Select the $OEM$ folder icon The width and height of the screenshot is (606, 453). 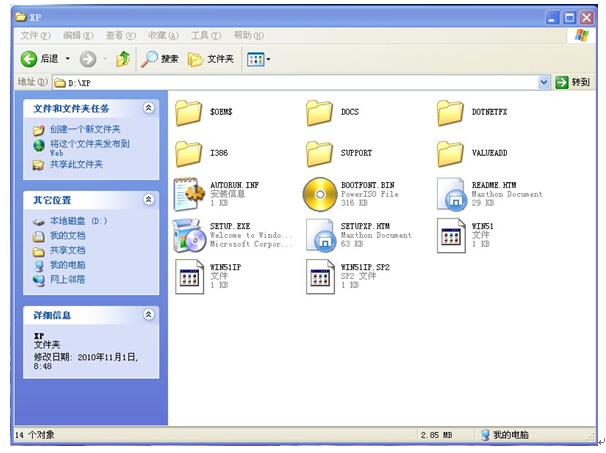[x=188, y=112]
